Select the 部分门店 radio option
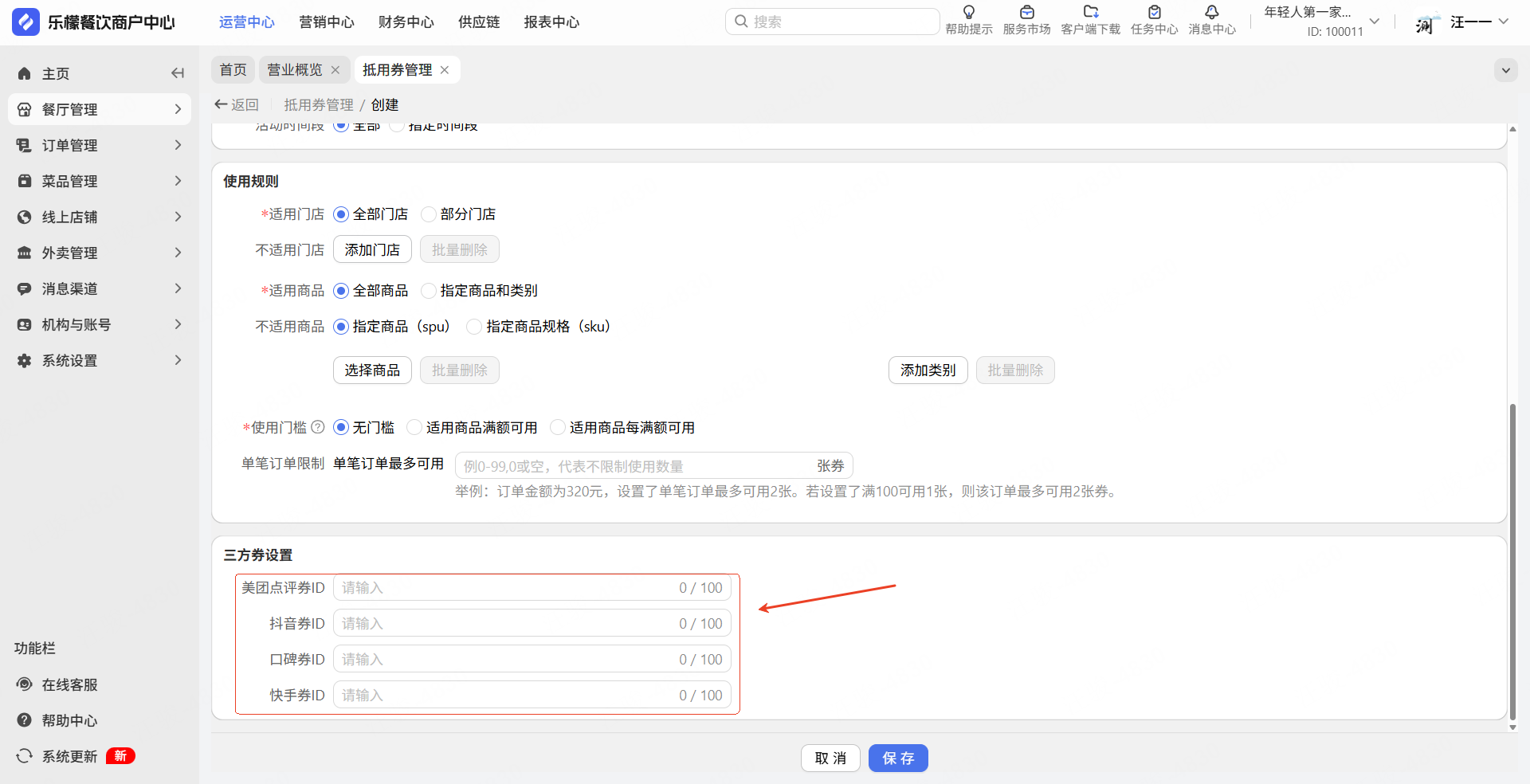 pos(429,214)
